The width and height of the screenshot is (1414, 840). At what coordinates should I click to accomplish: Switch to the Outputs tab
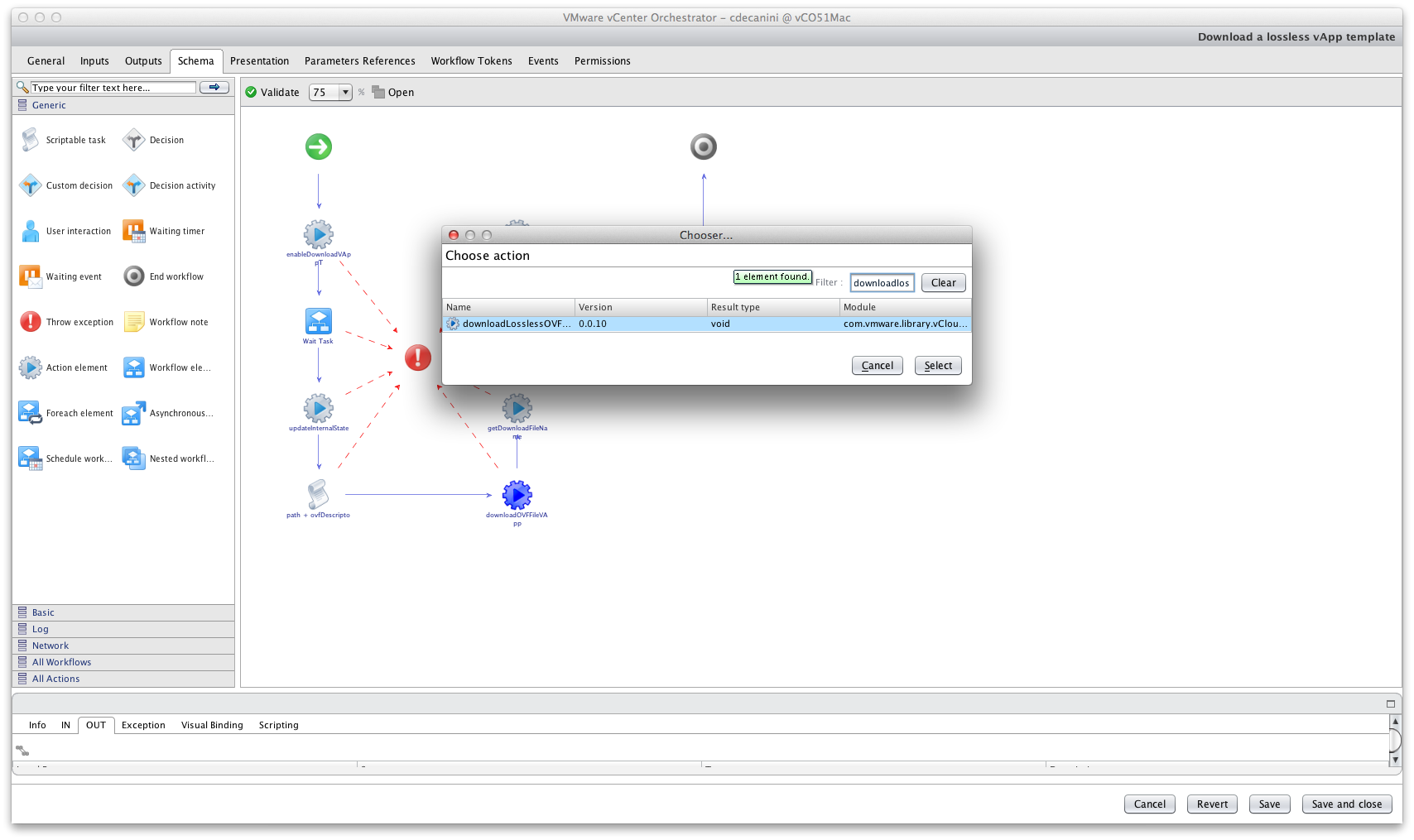(x=143, y=61)
